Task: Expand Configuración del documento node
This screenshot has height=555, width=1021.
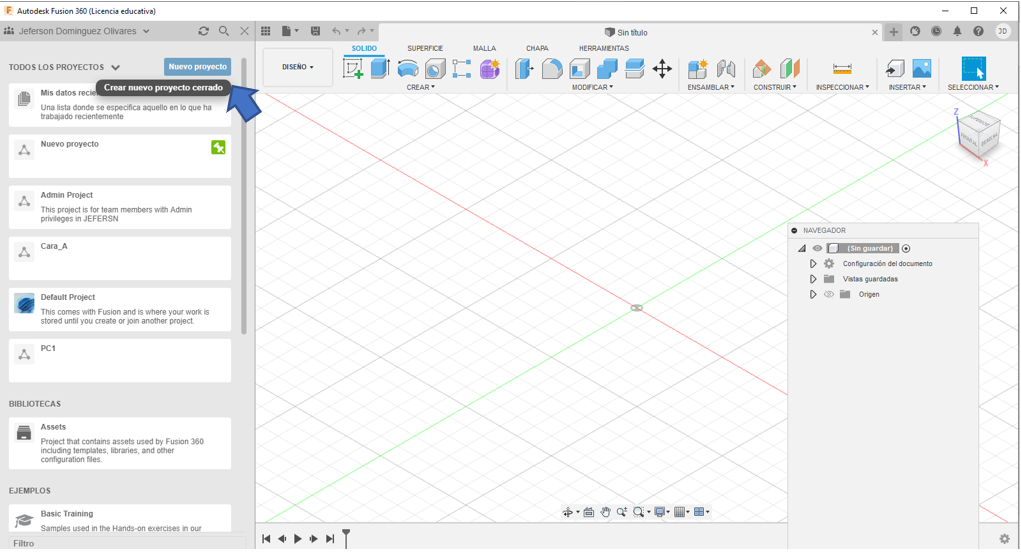Action: tap(813, 264)
